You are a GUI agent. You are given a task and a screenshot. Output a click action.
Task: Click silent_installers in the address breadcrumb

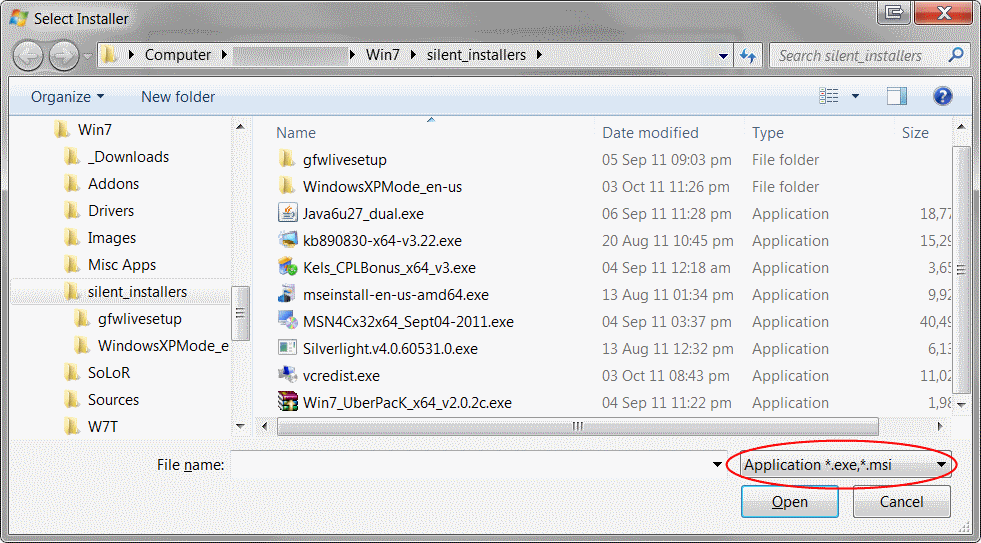[476, 55]
